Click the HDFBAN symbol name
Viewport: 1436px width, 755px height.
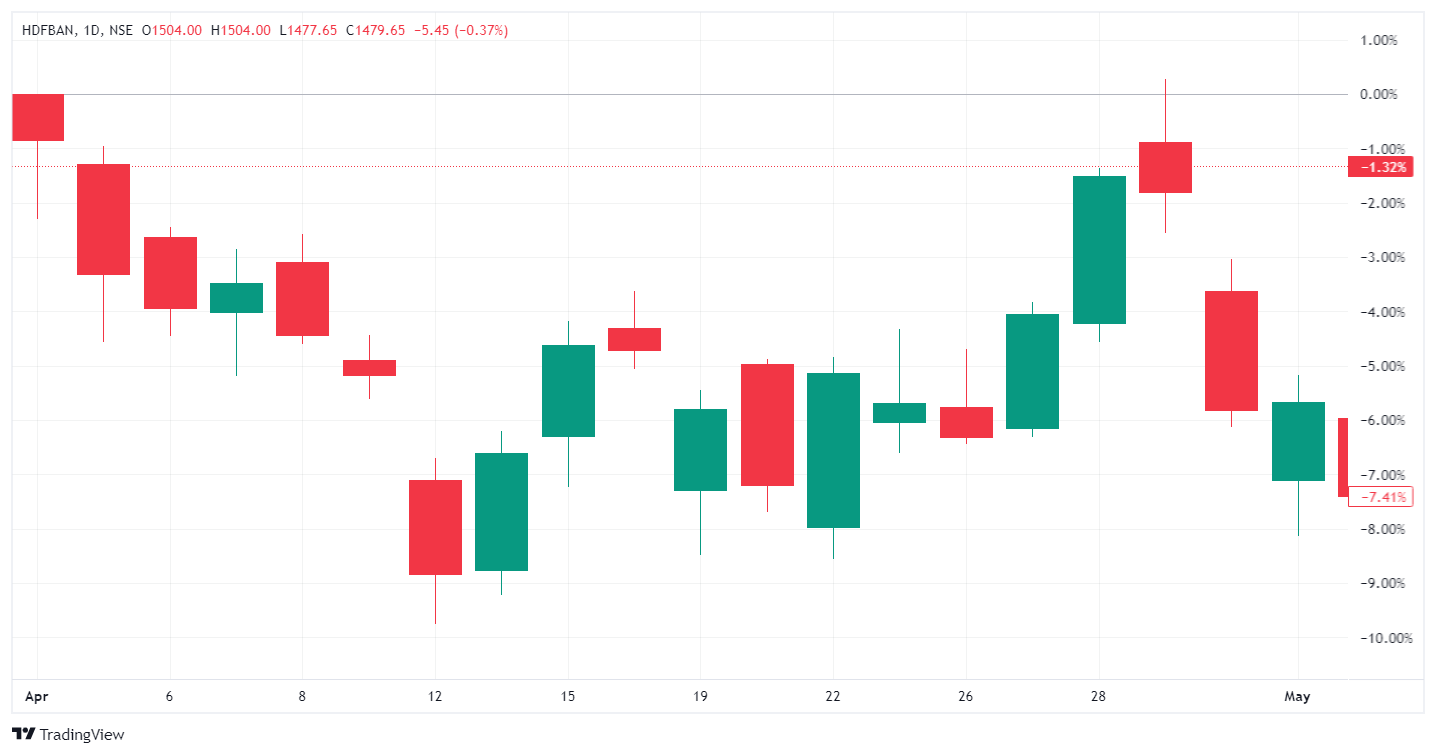coord(48,30)
